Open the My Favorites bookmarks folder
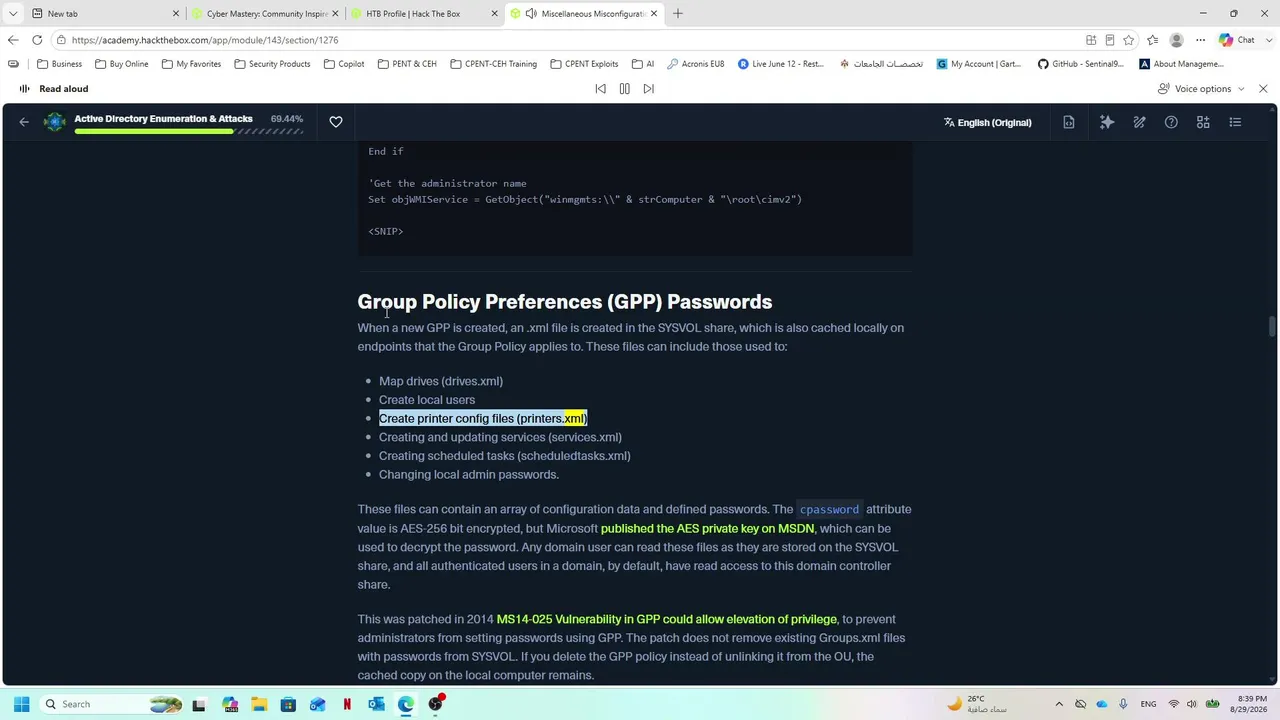1280x720 pixels. [x=191, y=64]
